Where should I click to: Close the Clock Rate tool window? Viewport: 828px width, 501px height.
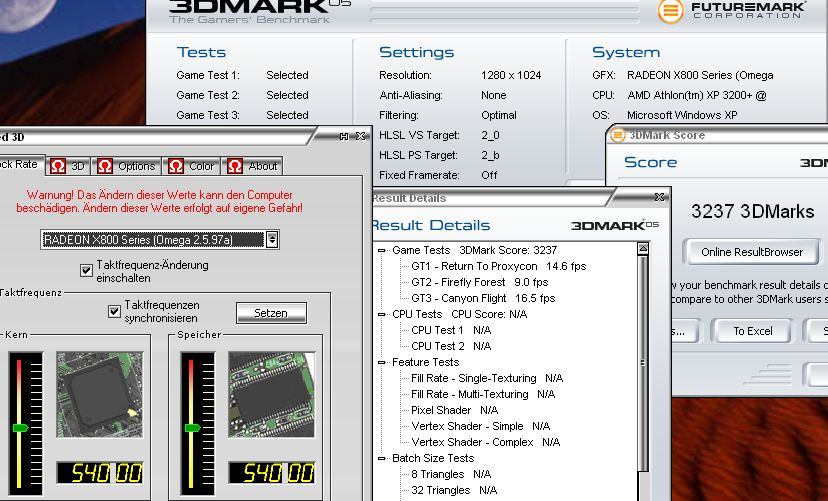pos(361,136)
